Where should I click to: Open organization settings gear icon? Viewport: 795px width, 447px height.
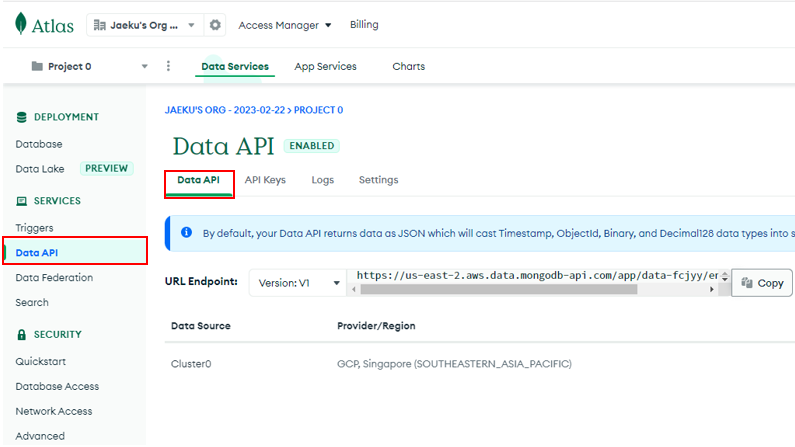point(215,25)
